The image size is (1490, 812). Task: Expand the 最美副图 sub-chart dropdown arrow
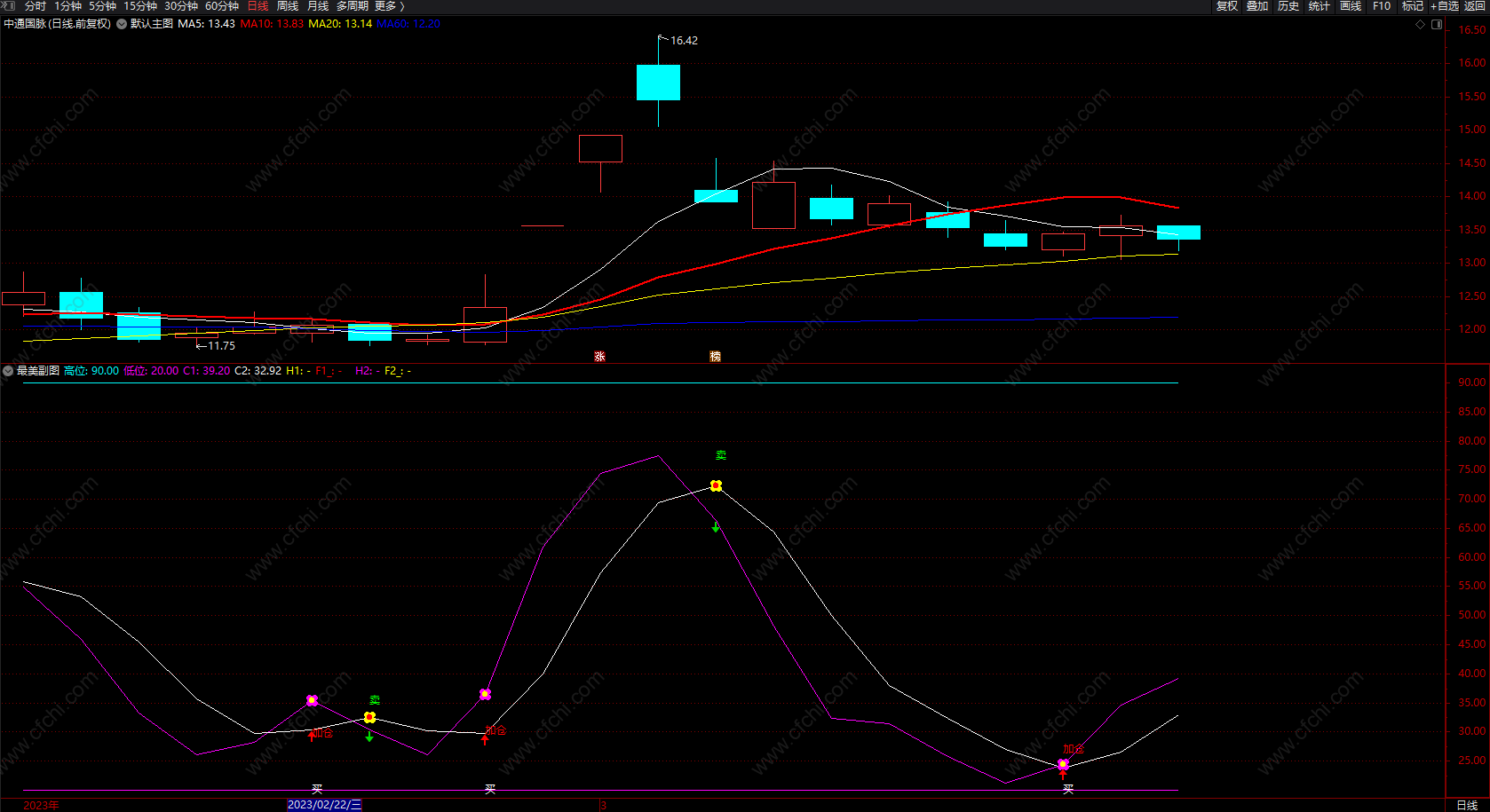pos(8,371)
